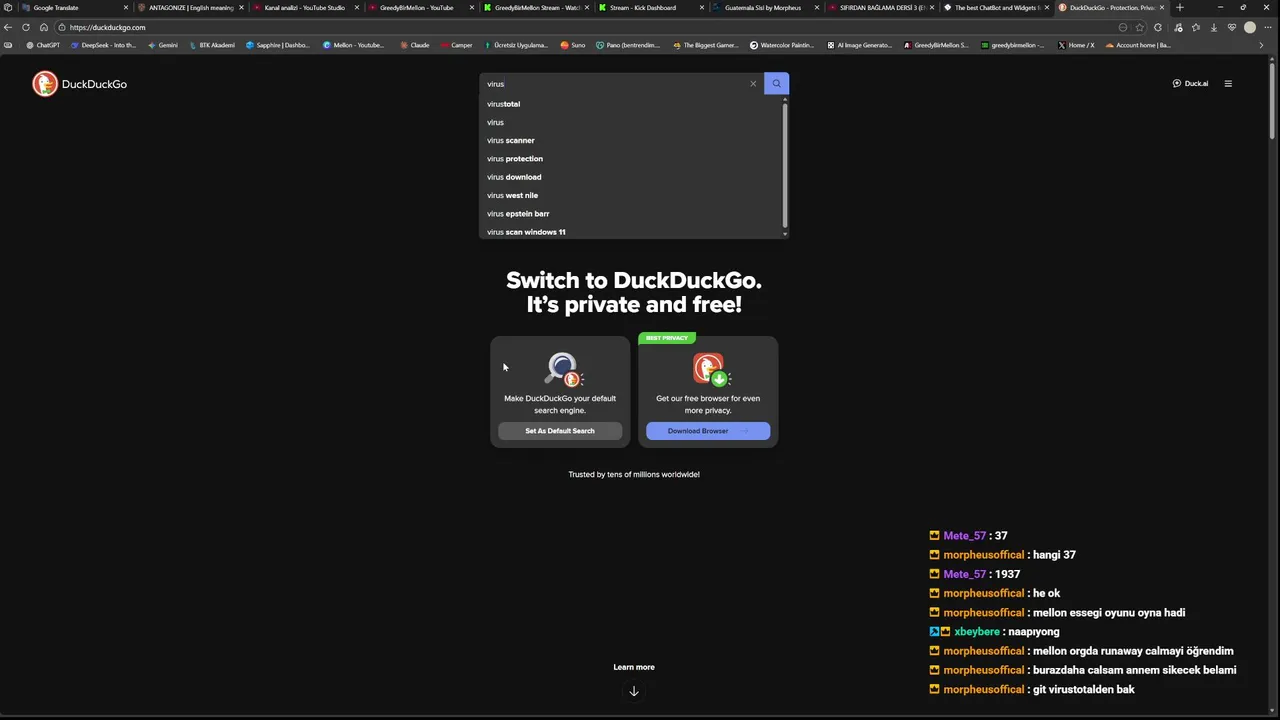
Task: Open Account home bookmark
Action: pos(1138,45)
